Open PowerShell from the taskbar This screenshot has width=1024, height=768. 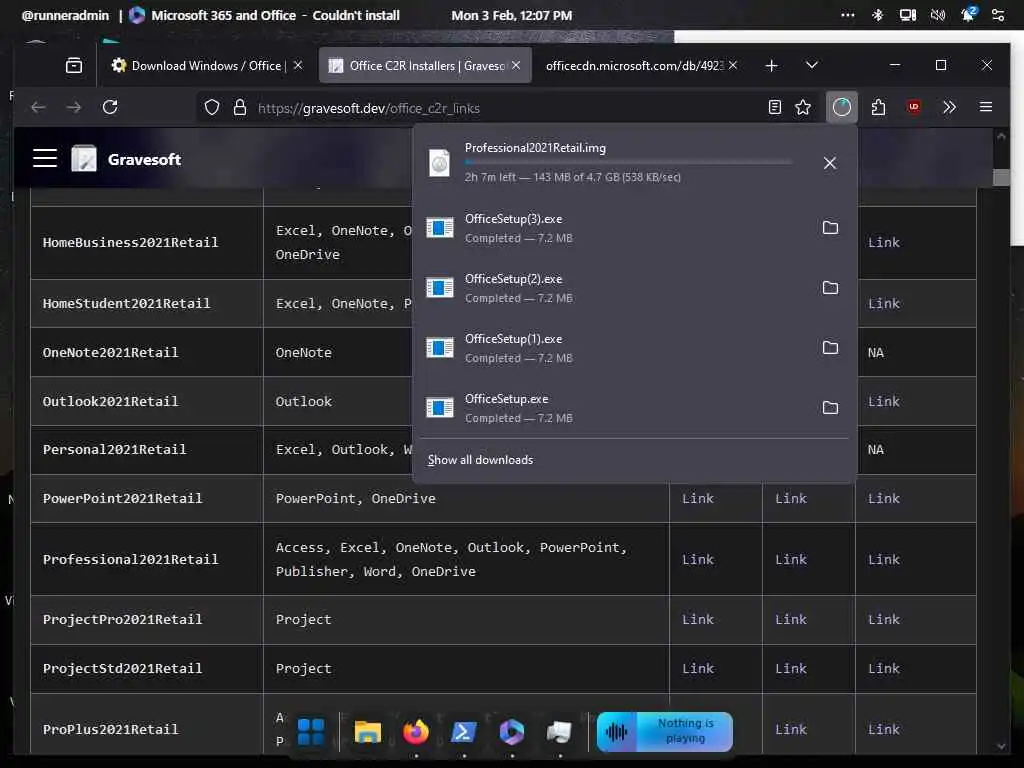tap(464, 732)
